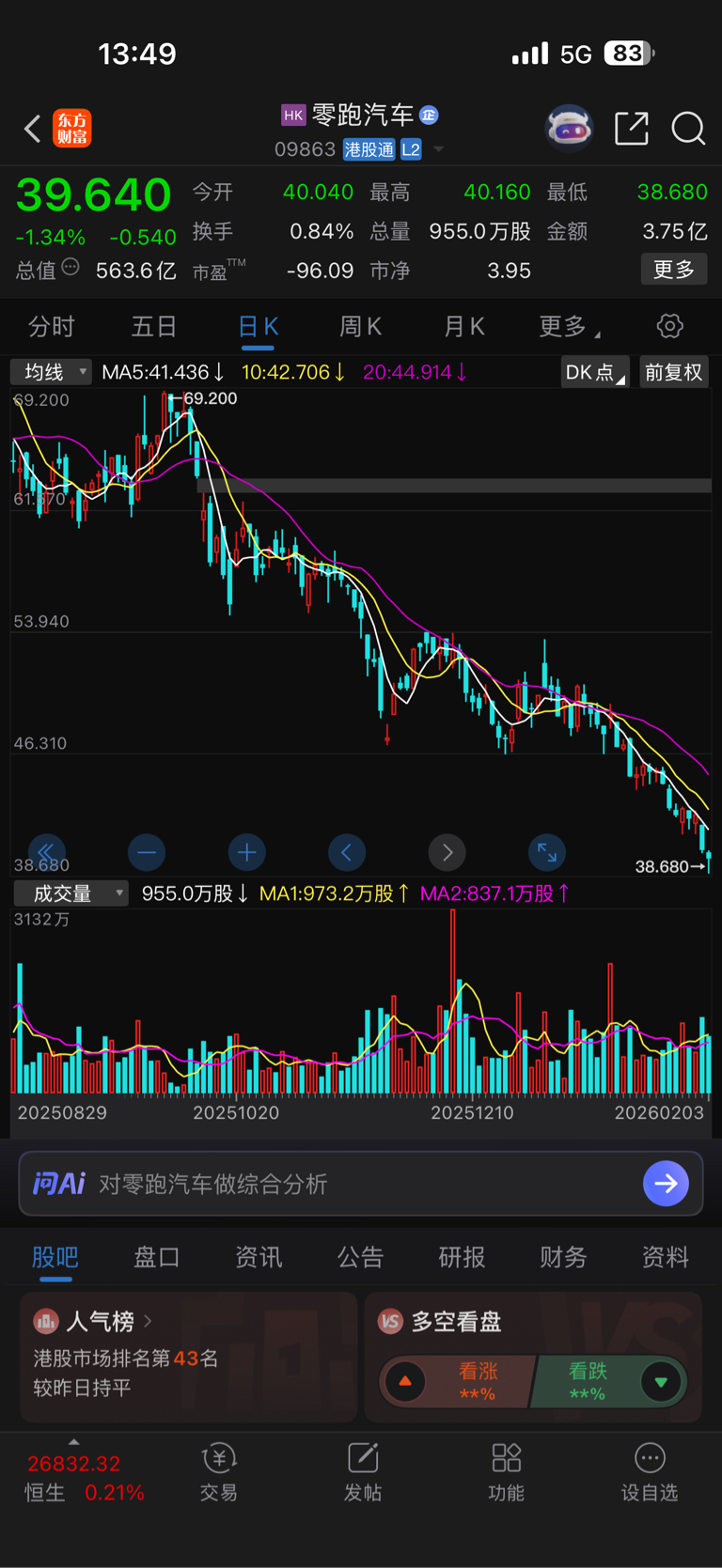Open 资料 tab

[665, 1257]
